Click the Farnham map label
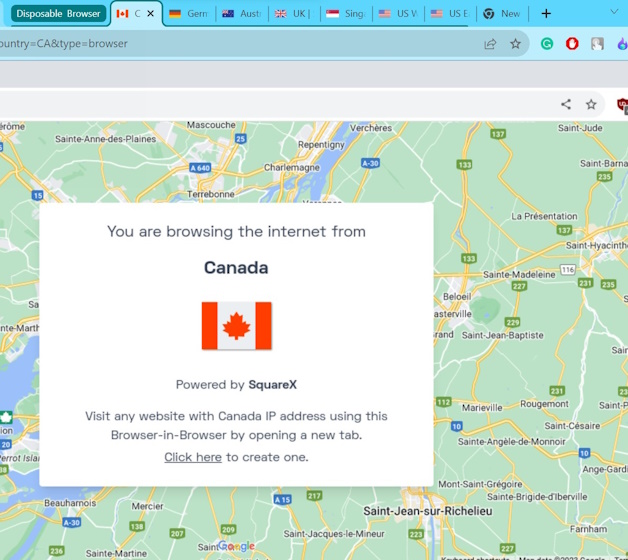 [588, 530]
